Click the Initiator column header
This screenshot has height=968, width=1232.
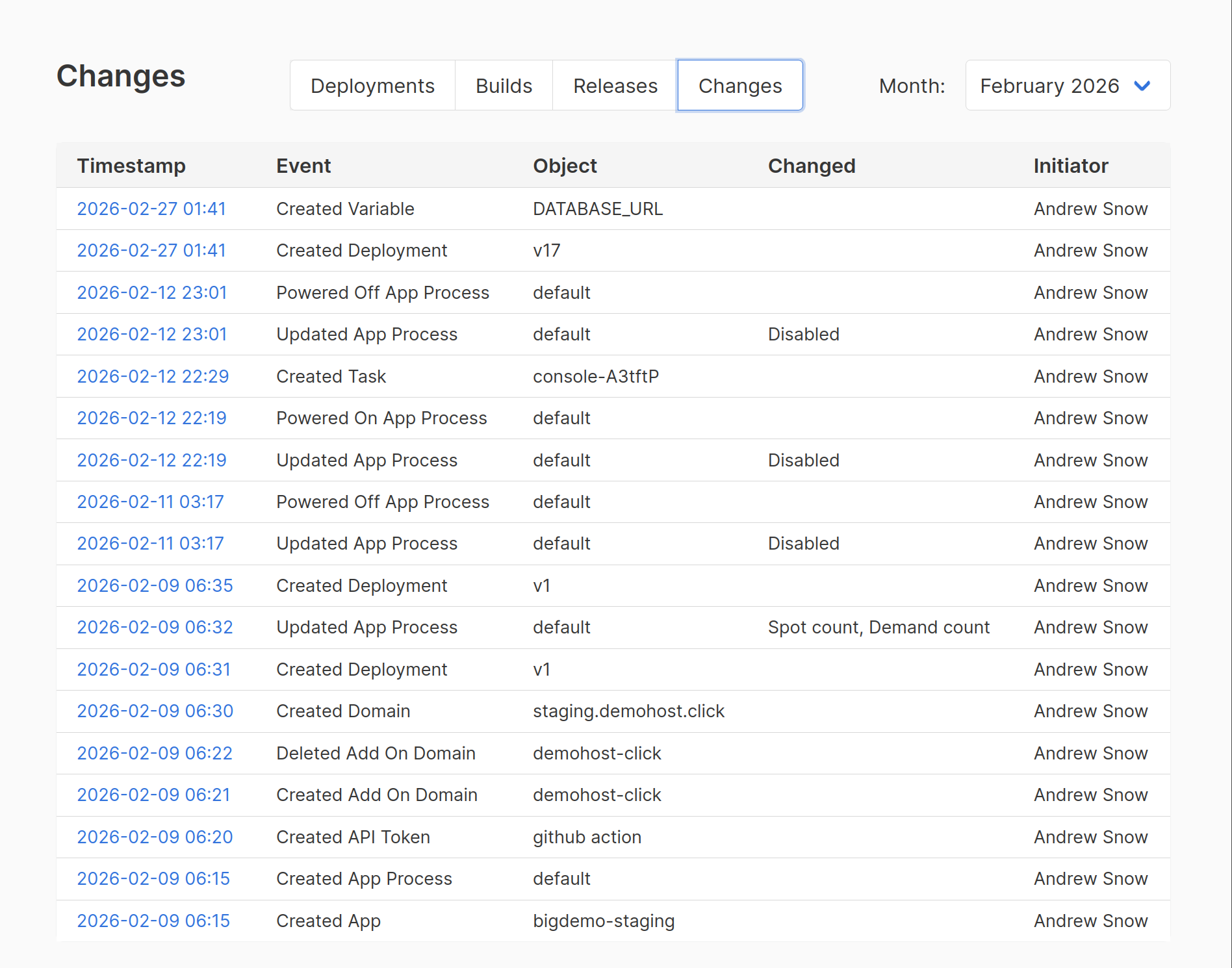coord(1070,166)
